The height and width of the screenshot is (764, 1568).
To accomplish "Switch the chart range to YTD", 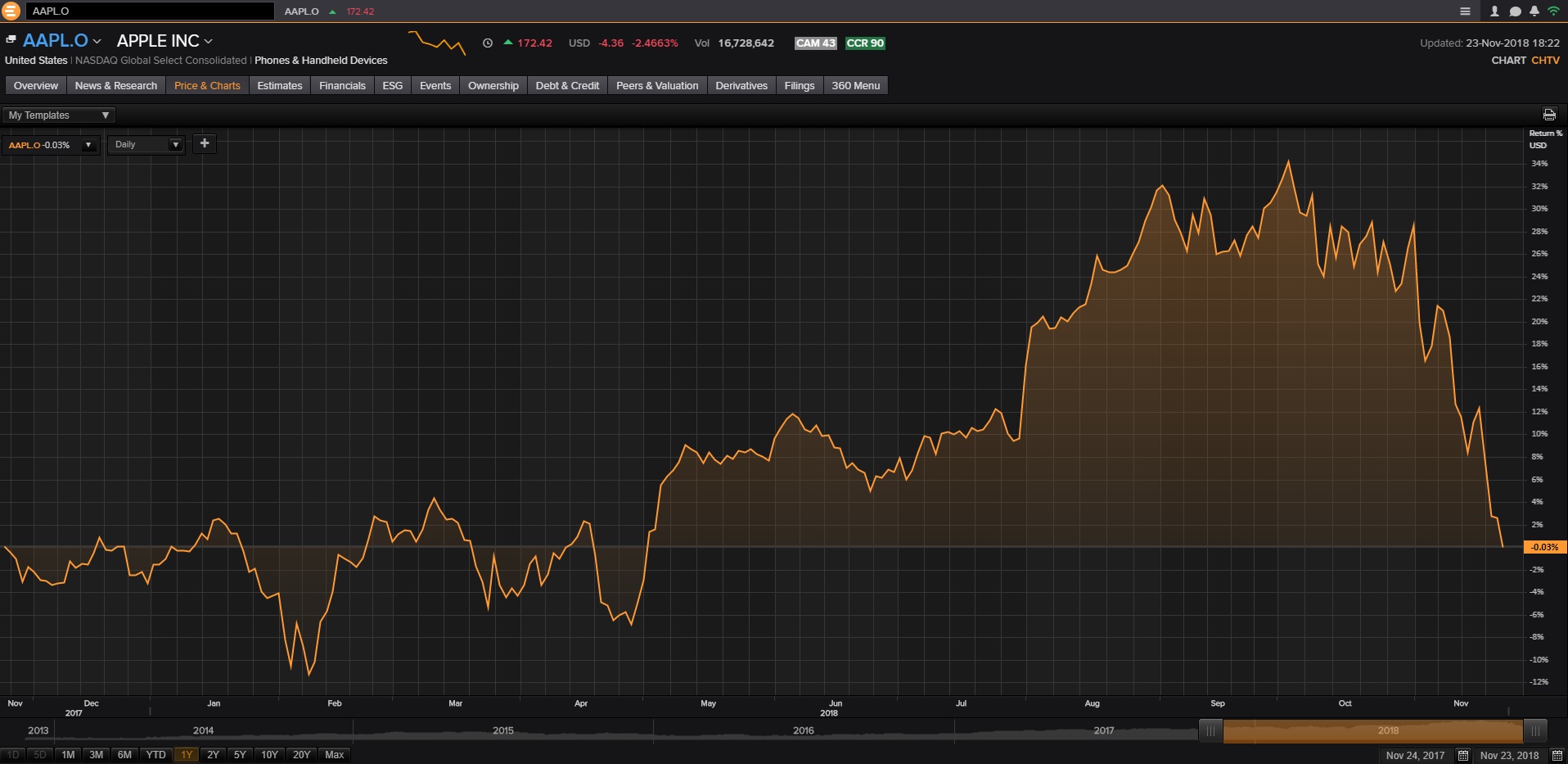I will tap(155, 755).
